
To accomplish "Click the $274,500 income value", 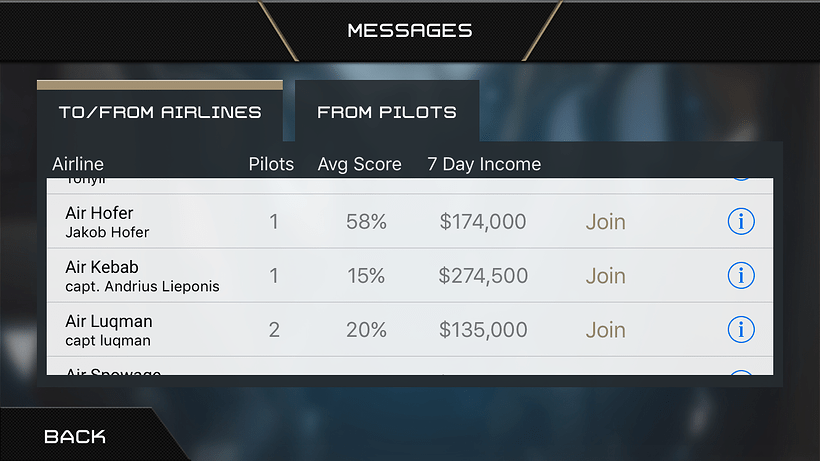I will pos(483,275).
